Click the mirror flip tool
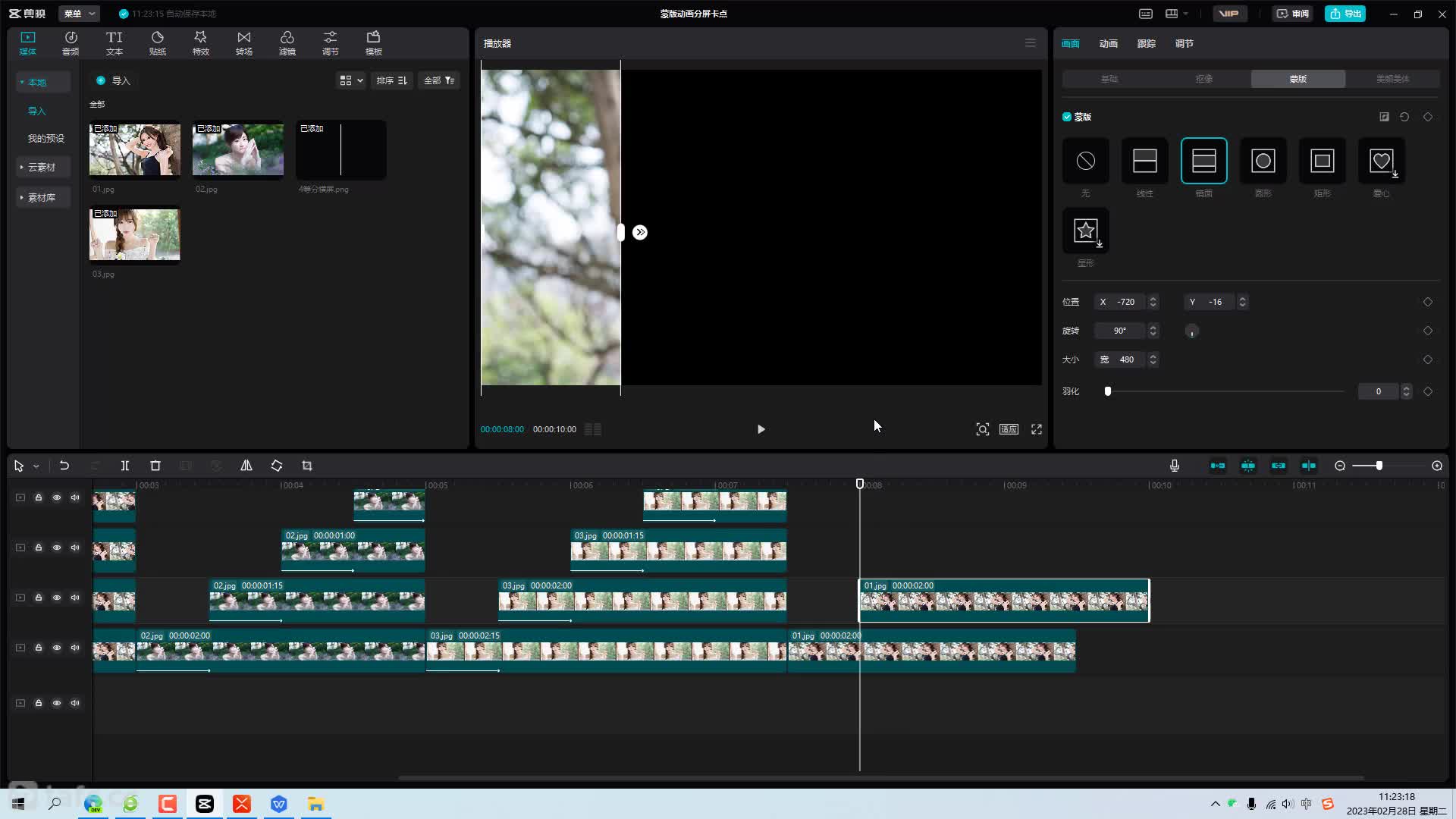 coord(246,466)
